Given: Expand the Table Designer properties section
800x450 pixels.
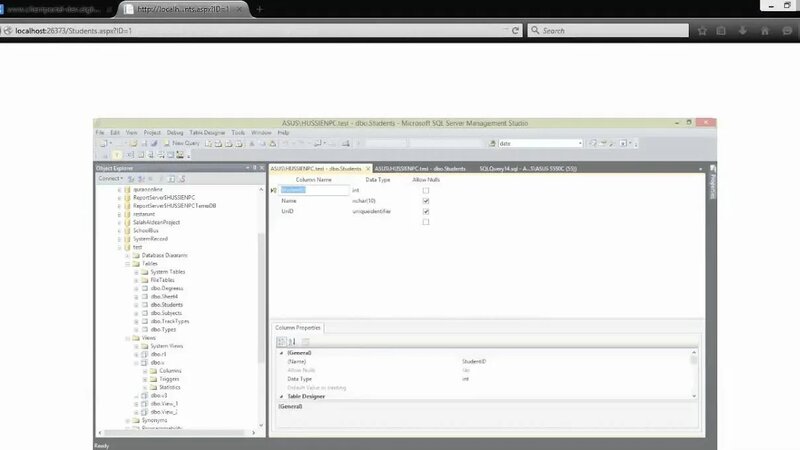Looking at the screenshot, I should click(281, 396).
